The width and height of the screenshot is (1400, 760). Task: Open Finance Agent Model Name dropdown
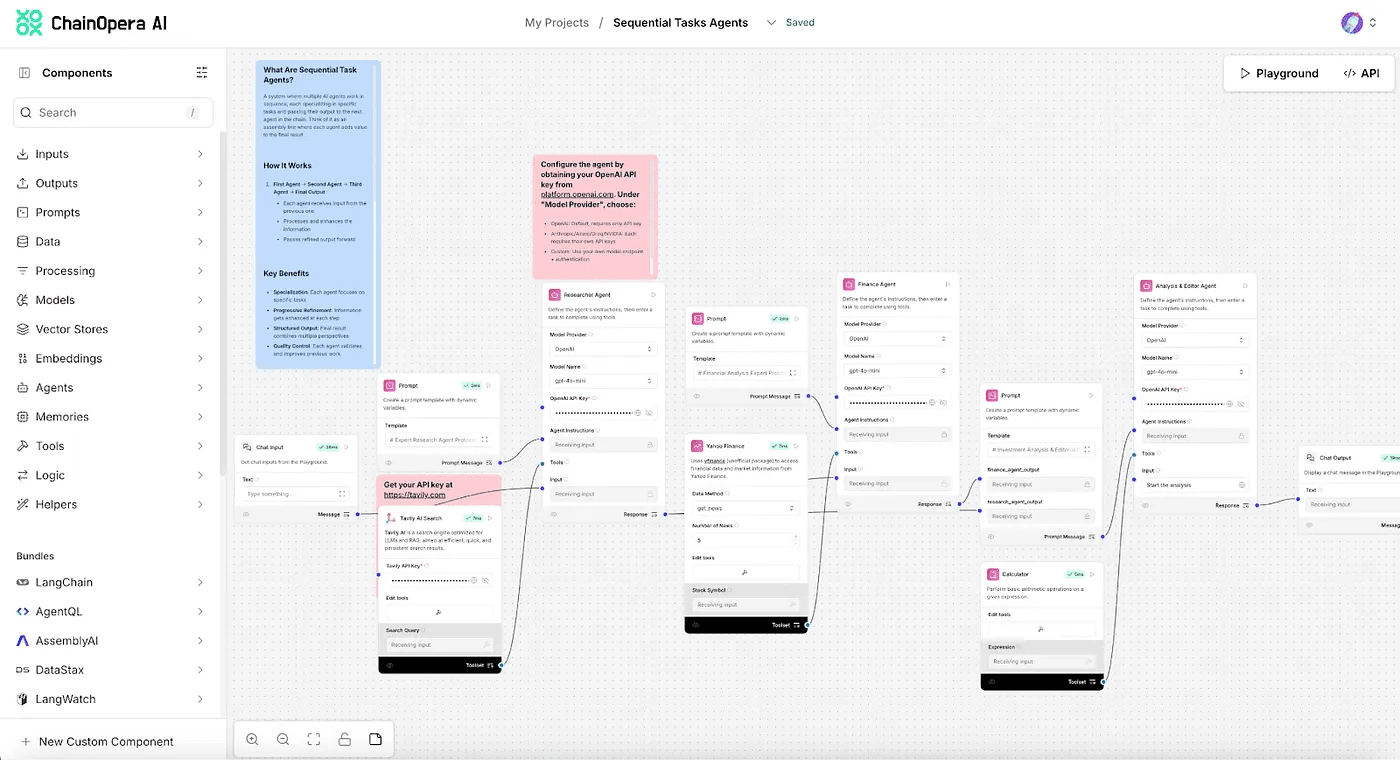point(896,371)
